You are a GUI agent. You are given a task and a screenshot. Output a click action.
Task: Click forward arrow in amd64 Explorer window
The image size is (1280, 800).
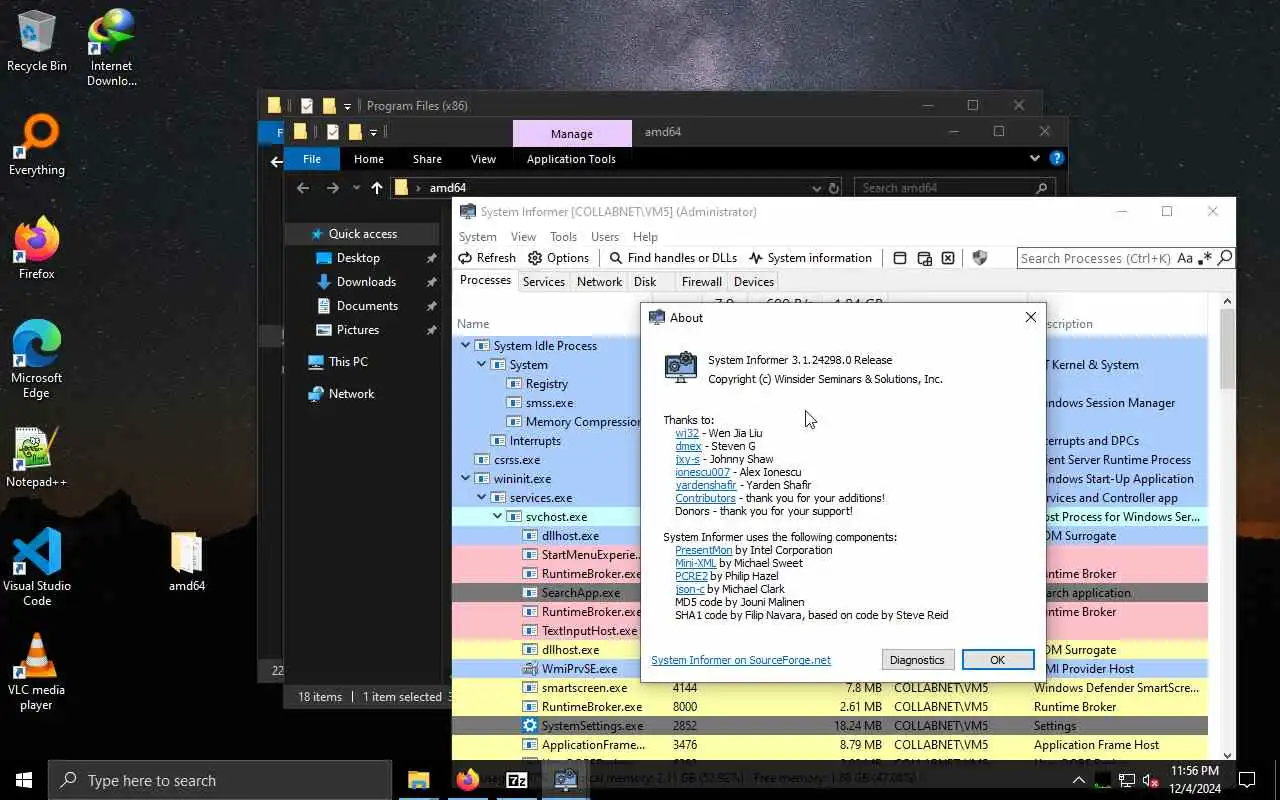coord(333,188)
